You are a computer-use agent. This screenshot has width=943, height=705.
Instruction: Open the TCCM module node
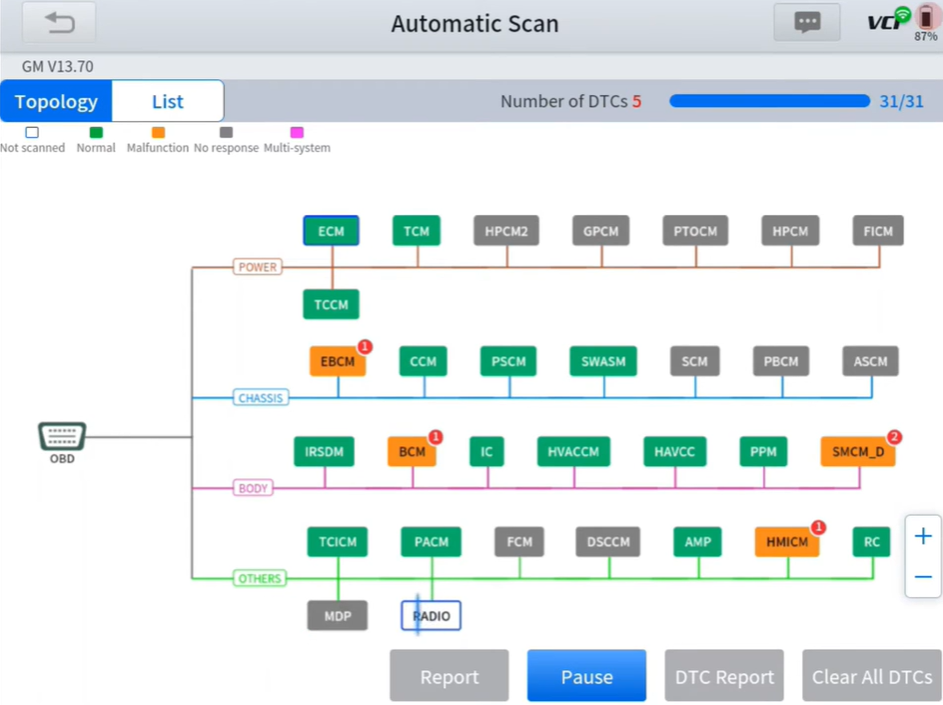pyautogui.click(x=331, y=304)
